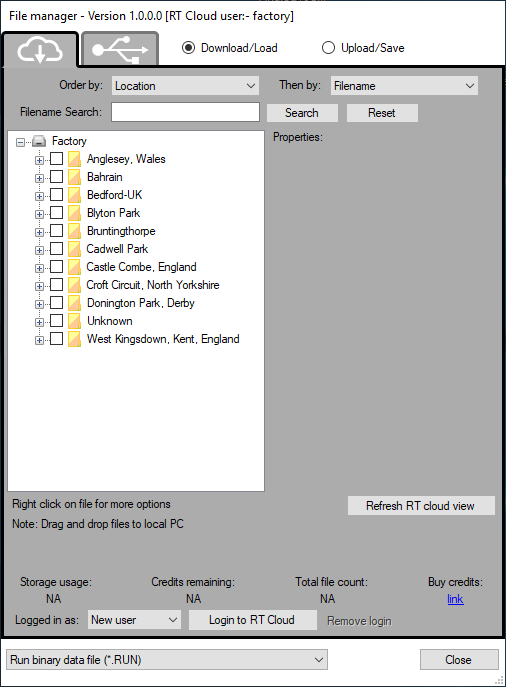Click the Blyton Park folder icon
The image size is (506, 687).
click(74, 213)
